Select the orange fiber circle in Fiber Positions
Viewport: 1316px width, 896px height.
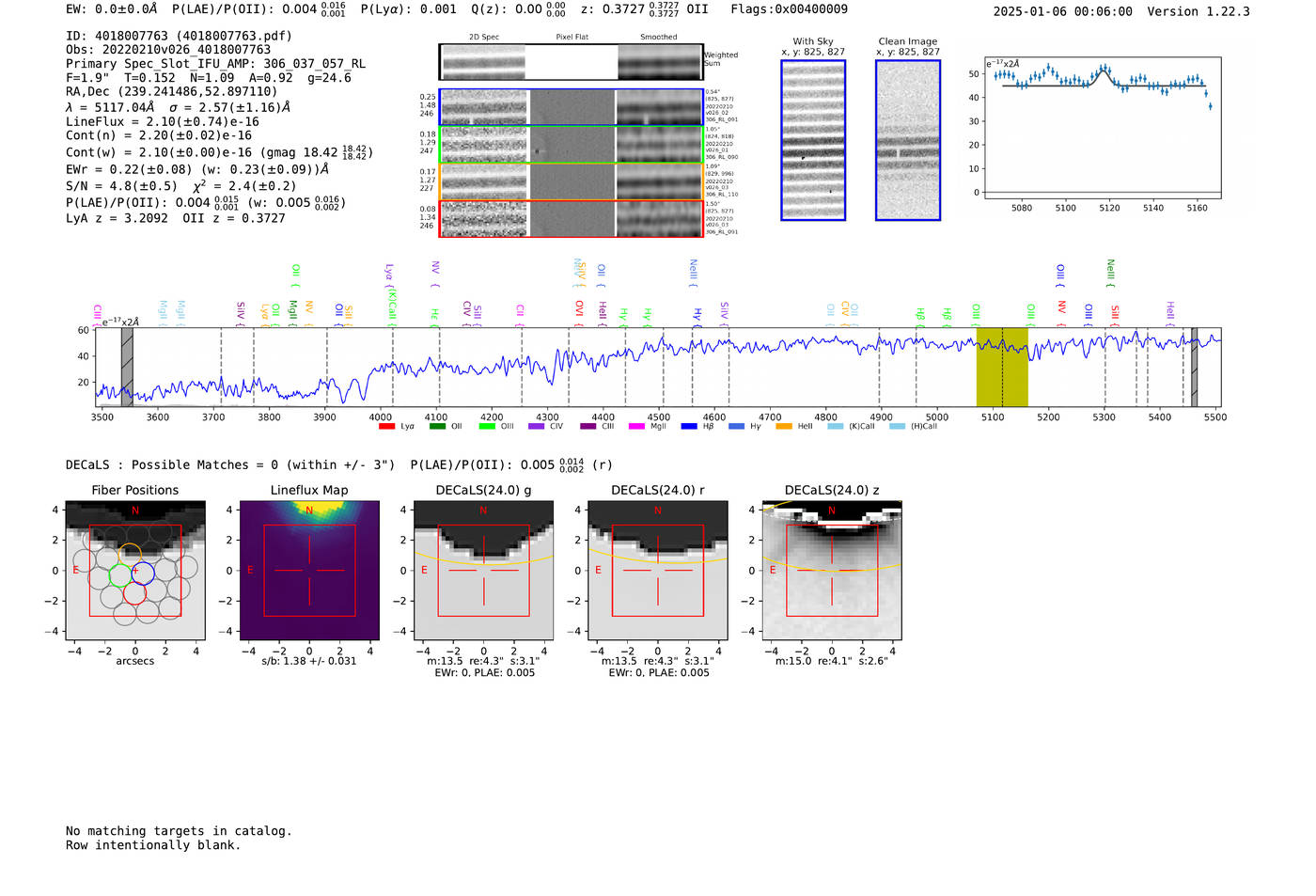click(x=131, y=554)
